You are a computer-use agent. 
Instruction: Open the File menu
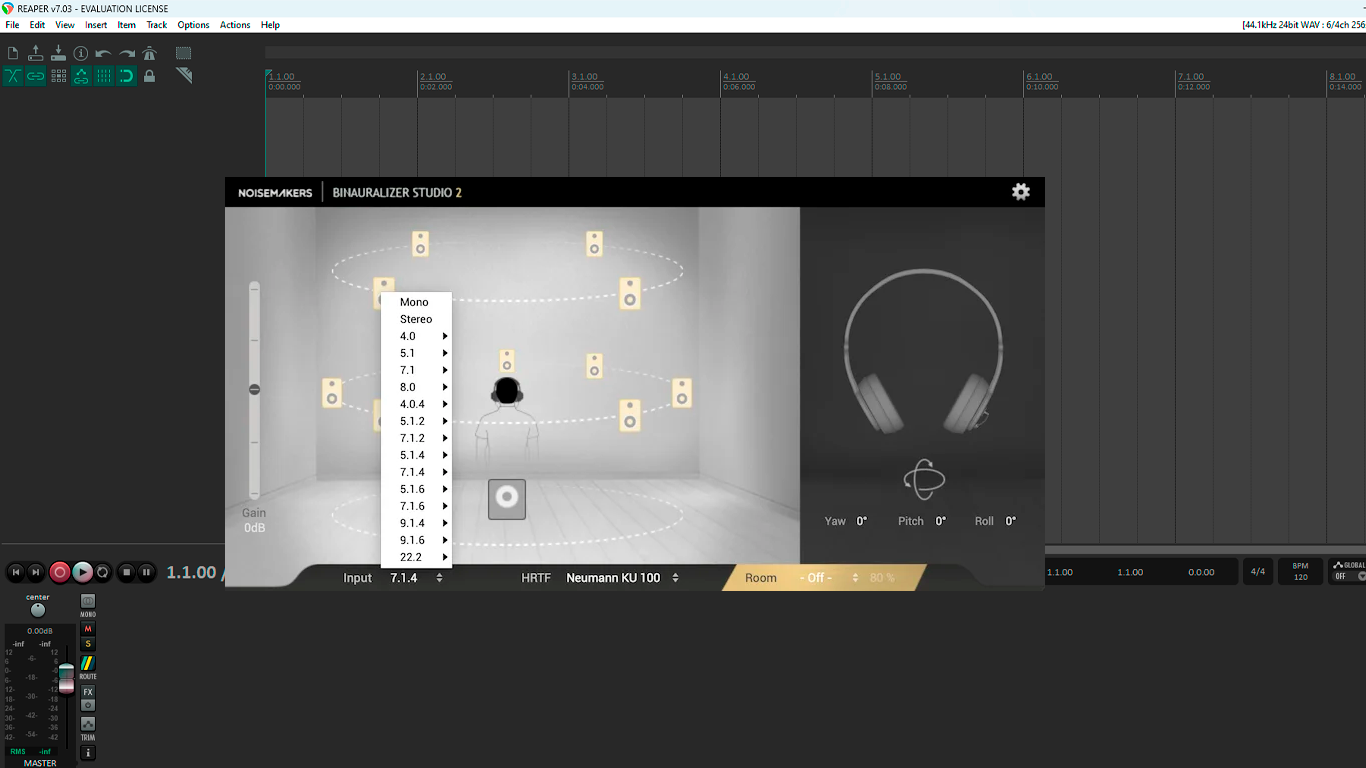(x=12, y=25)
